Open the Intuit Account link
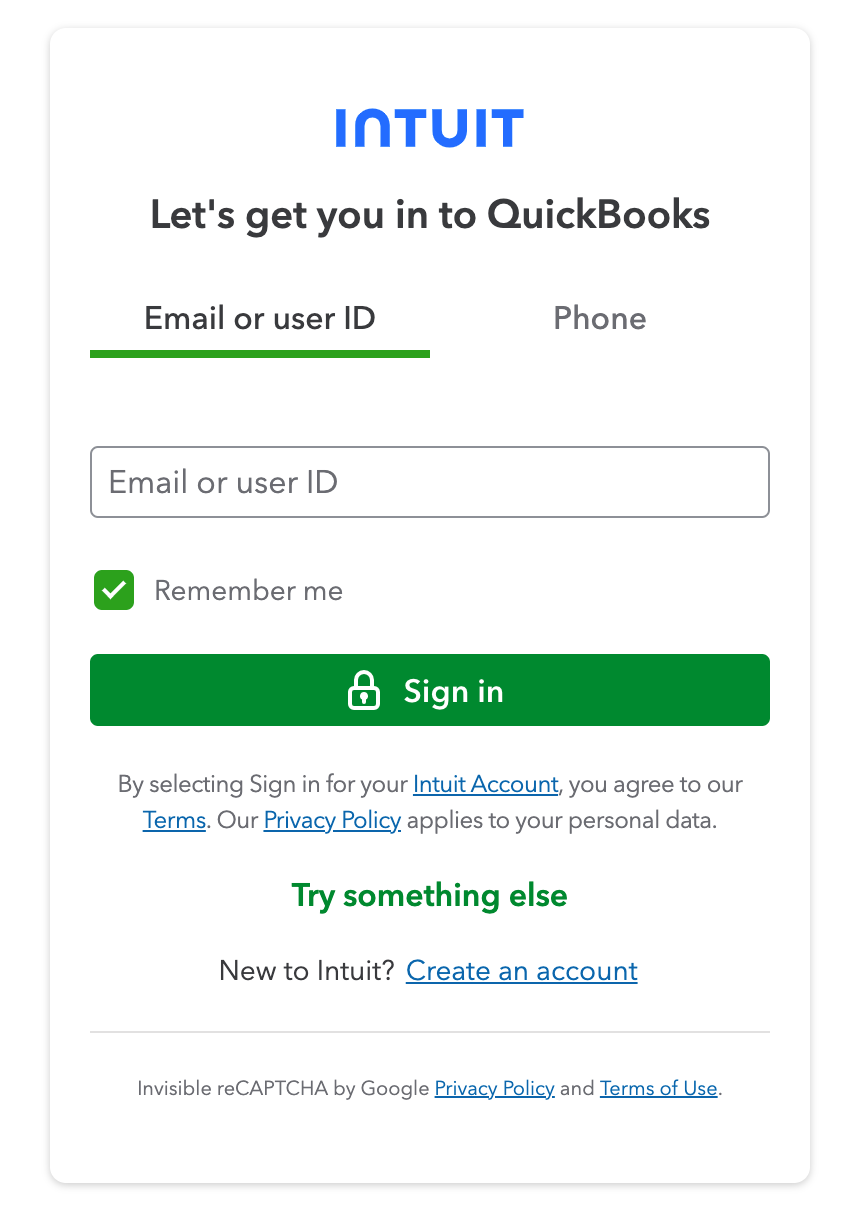856x1210 pixels. coord(485,784)
